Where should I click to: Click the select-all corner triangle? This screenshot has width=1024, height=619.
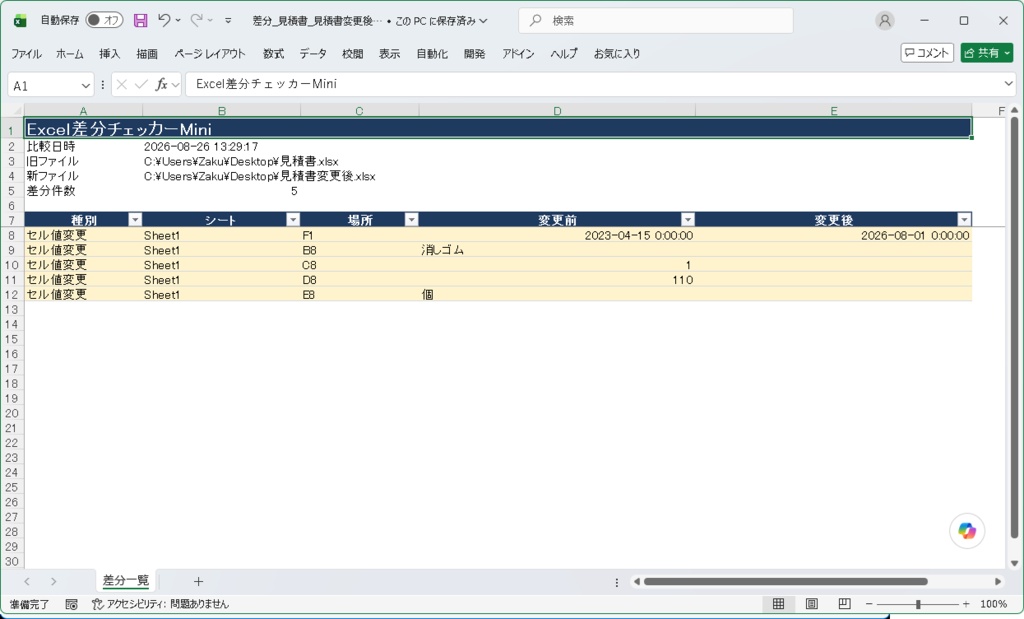[x=16, y=110]
